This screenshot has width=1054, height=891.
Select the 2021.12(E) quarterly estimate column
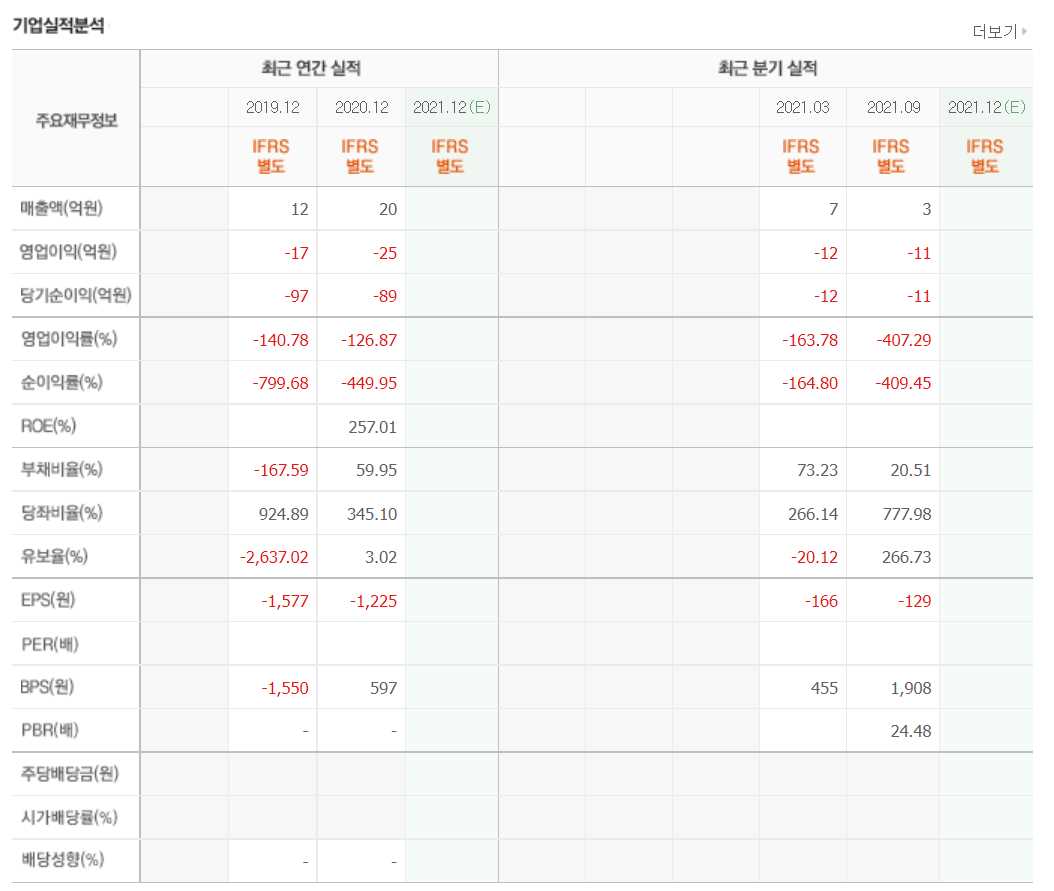tap(986, 107)
